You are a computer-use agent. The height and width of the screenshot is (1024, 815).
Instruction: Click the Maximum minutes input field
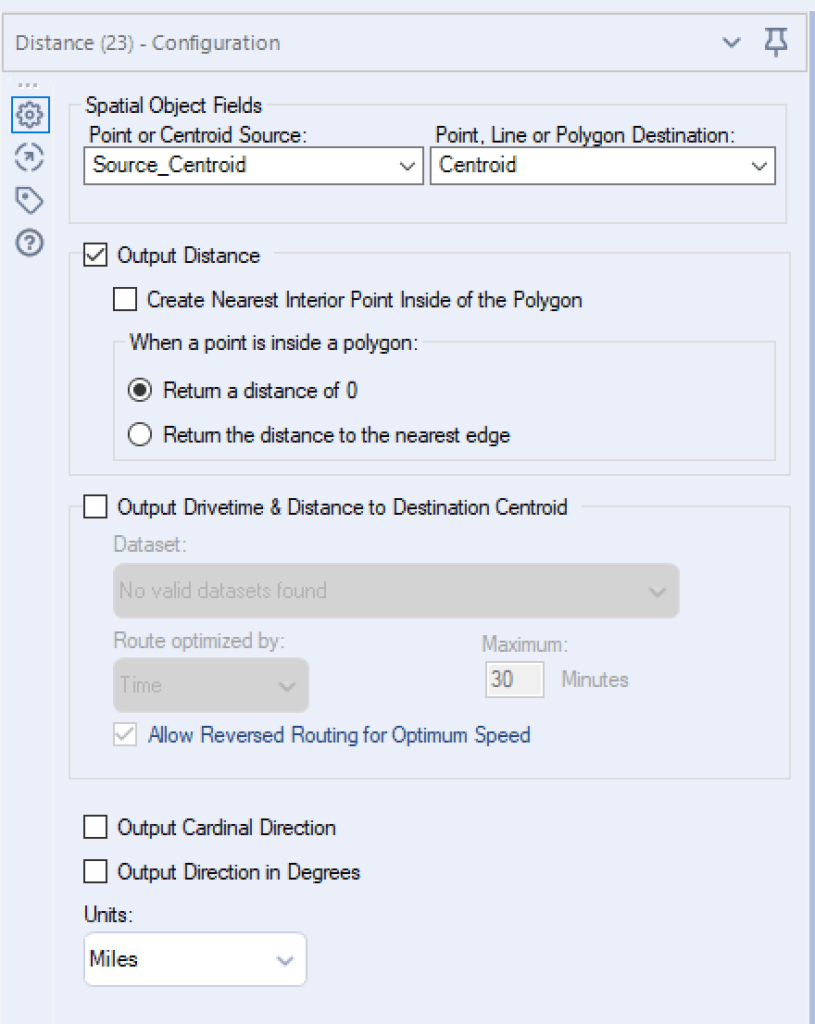point(515,680)
